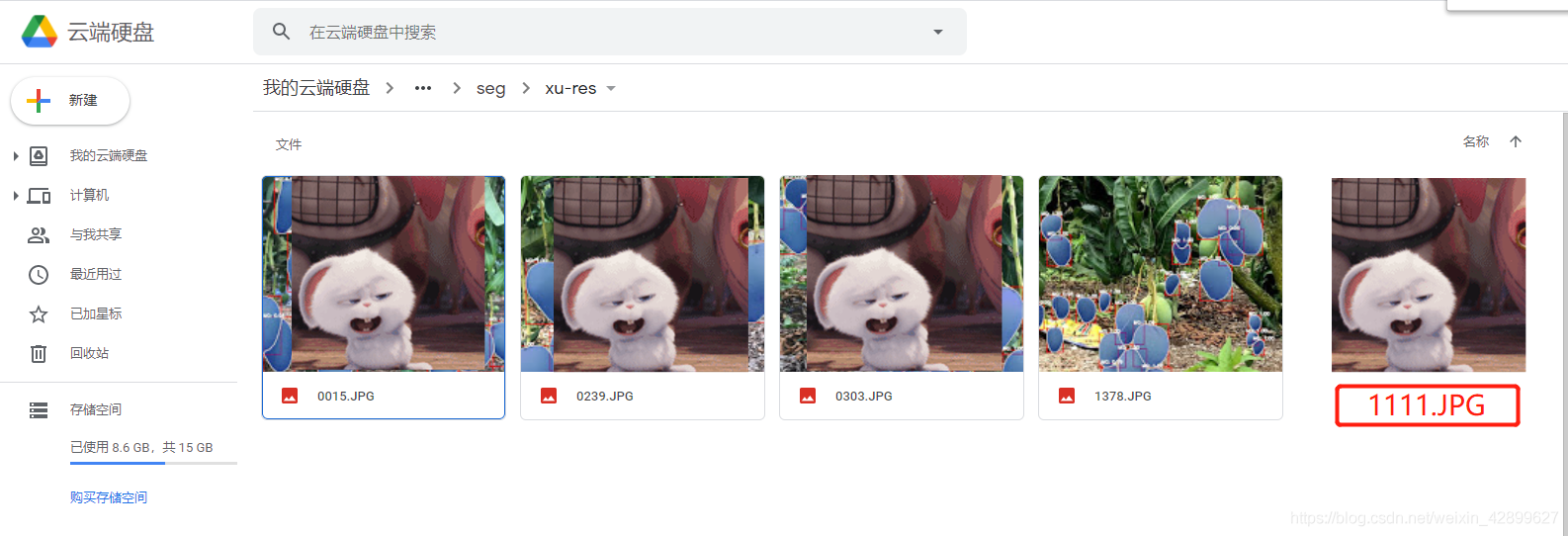Click the starred star icon

click(39, 314)
